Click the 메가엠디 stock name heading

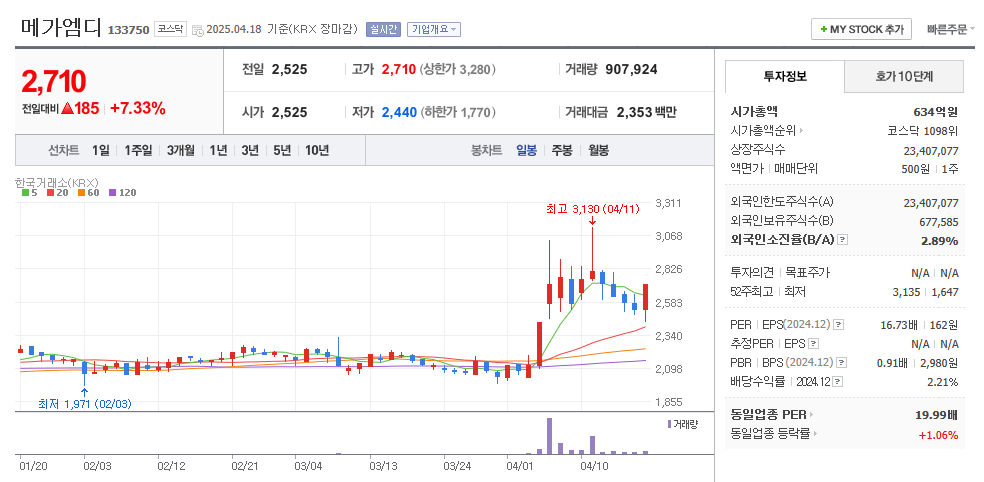(x=61, y=28)
